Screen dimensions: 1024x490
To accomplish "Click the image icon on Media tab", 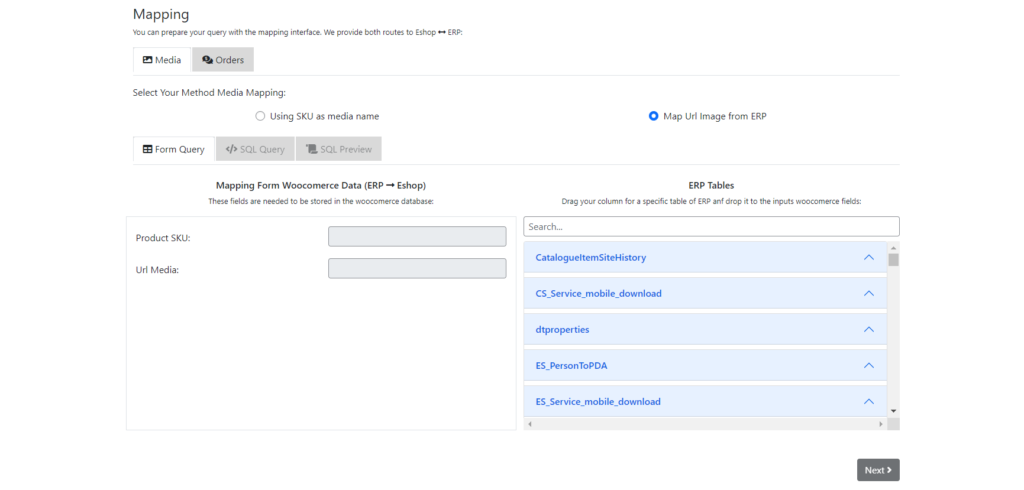I will click(x=147, y=60).
